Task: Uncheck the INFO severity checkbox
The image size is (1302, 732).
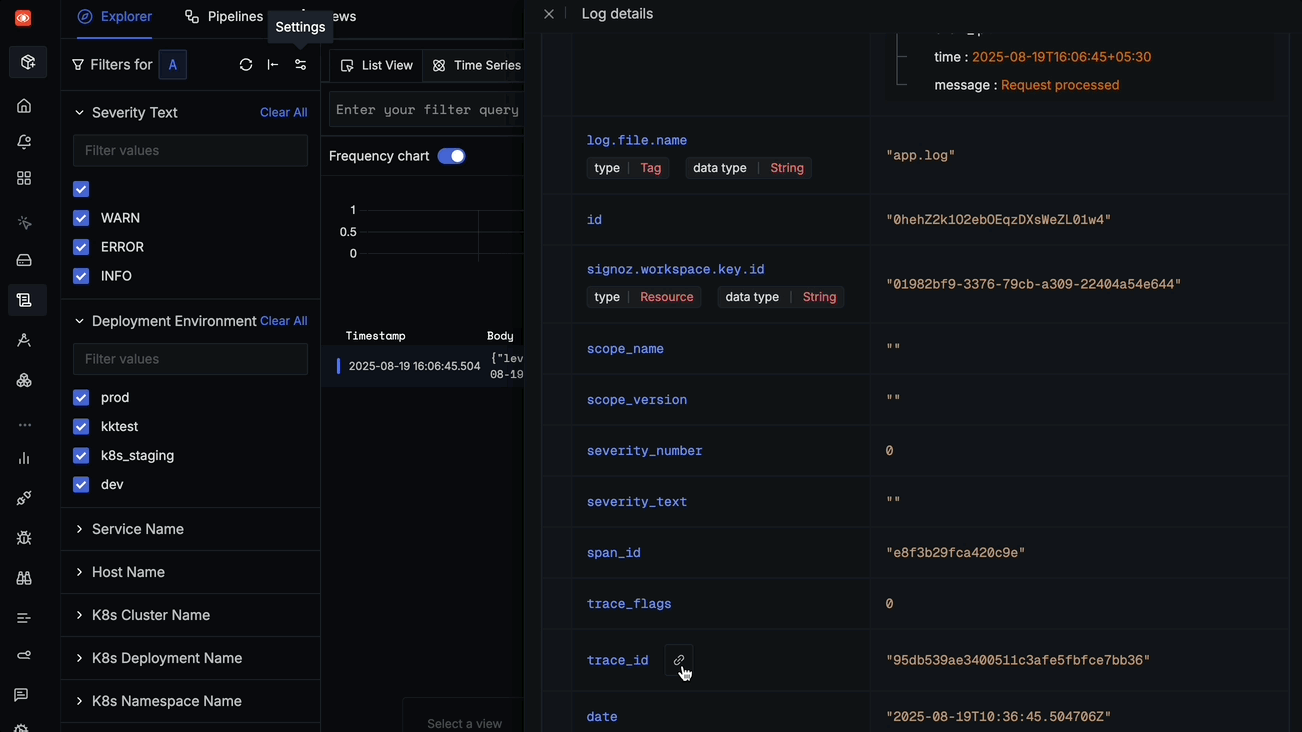Action: pos(81,276)
